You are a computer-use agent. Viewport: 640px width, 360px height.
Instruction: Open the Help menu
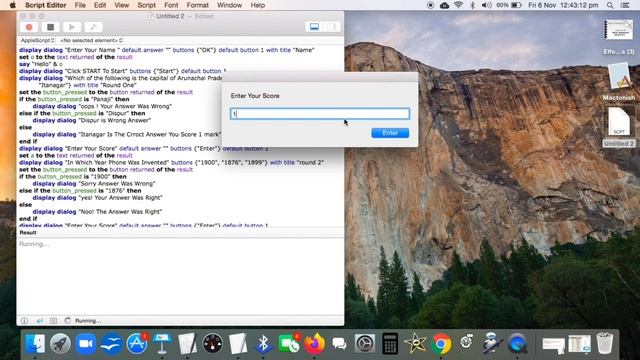pyautogui.click(x=258, y=5)
